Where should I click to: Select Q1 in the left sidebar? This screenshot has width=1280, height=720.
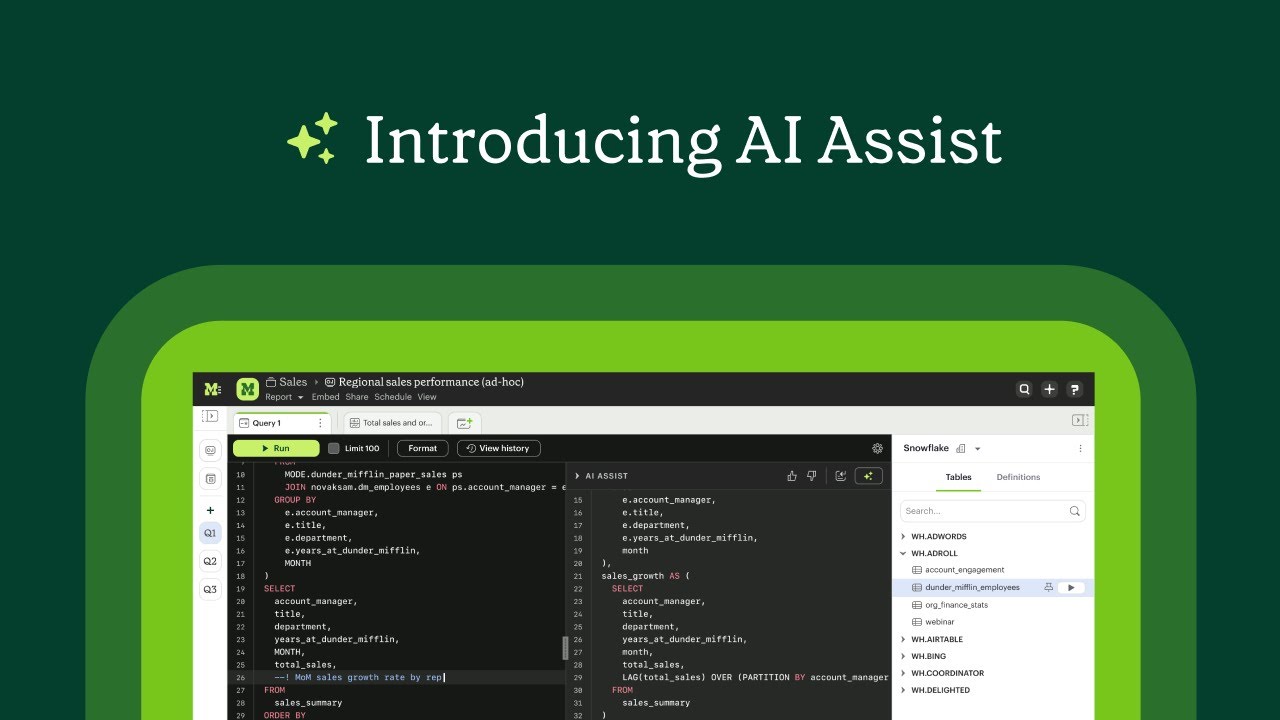point(210,534)
